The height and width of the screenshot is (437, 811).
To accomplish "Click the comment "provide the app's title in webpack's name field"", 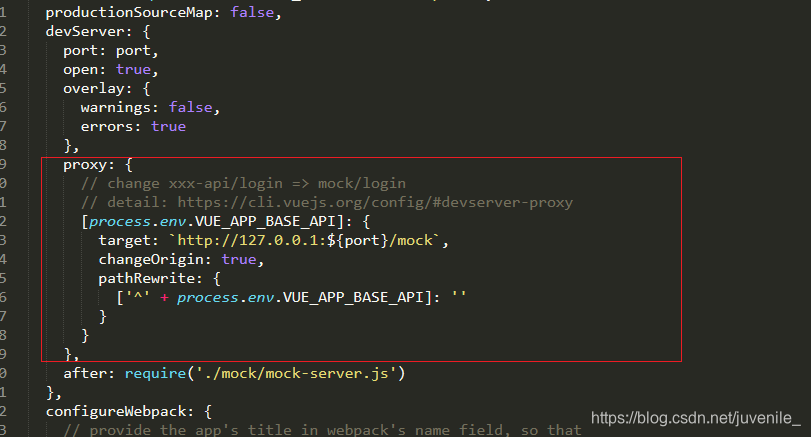I will point(322,430).
